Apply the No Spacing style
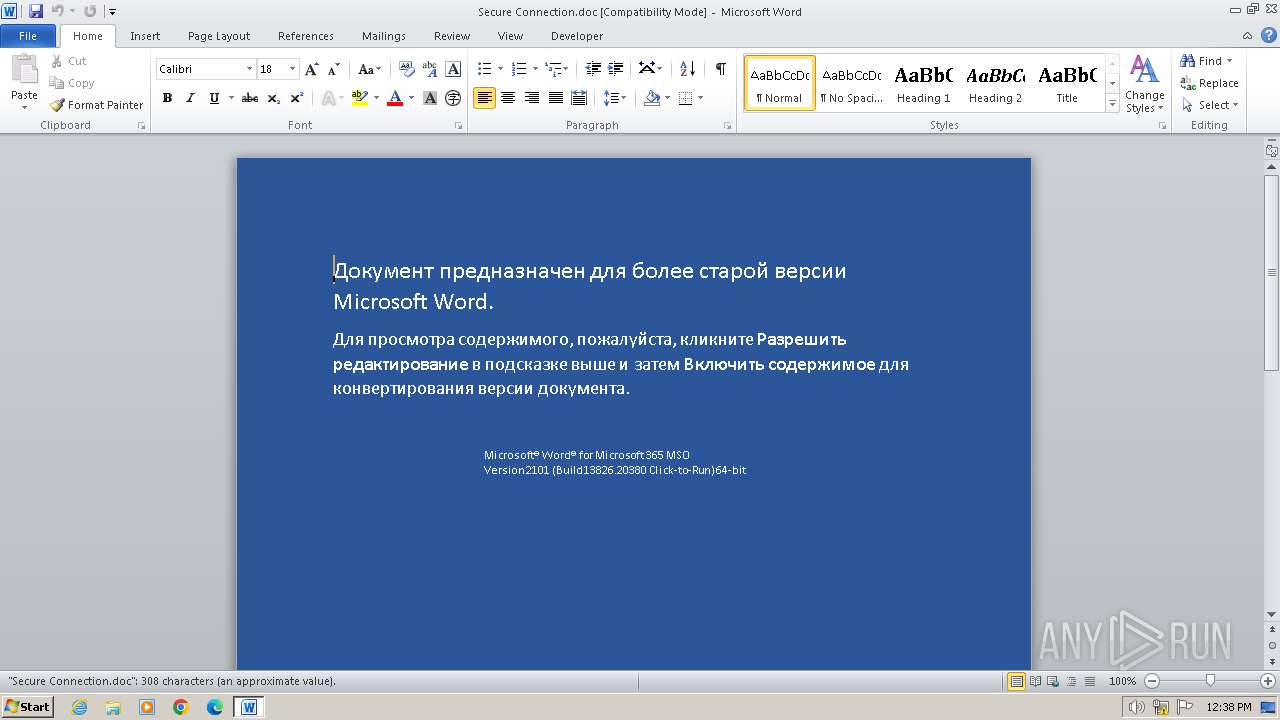Image resolution: width=1280 pixels, height=720 pixels. (851, 83)
